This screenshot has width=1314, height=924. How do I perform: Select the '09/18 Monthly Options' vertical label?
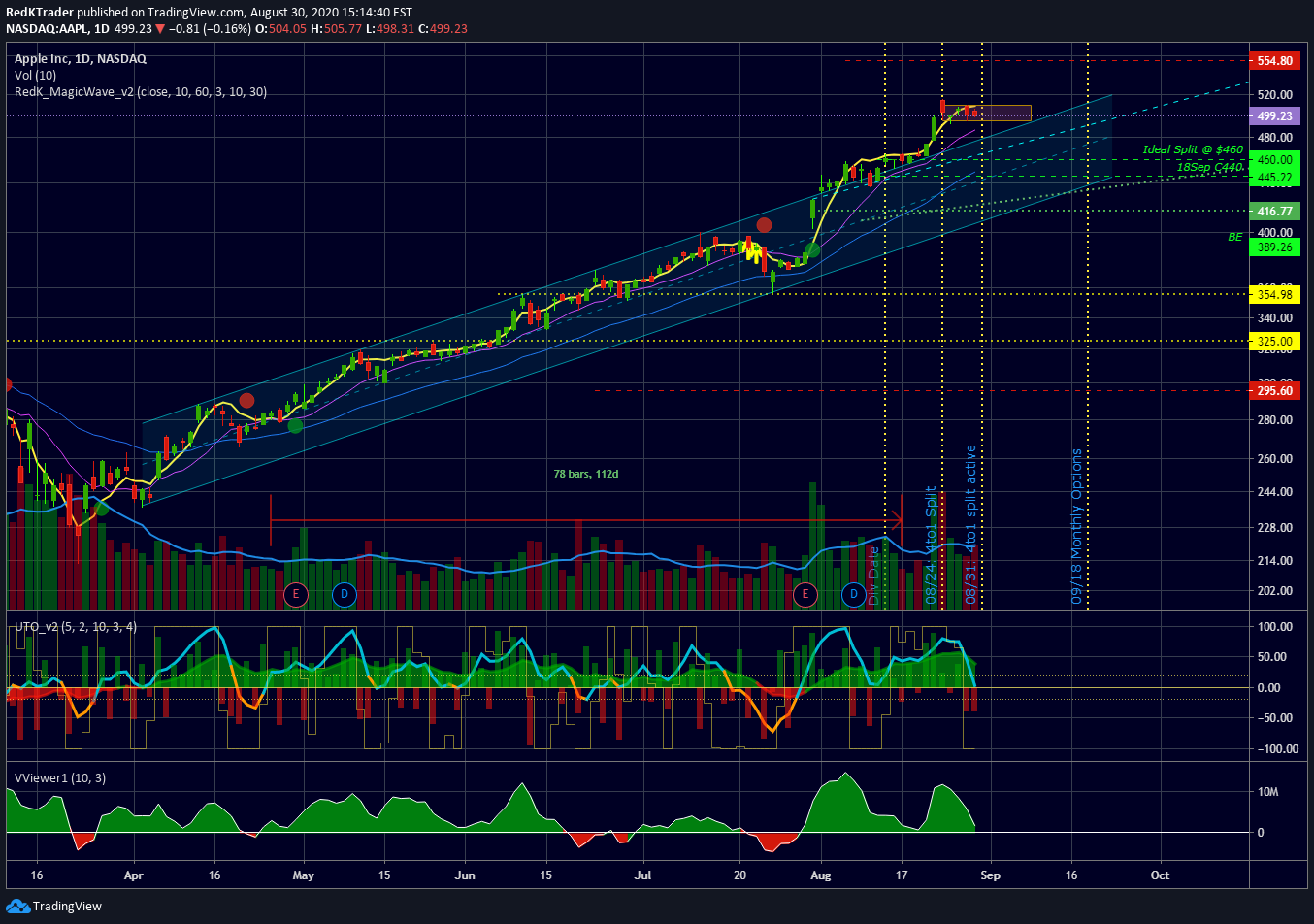[1076, 527]
